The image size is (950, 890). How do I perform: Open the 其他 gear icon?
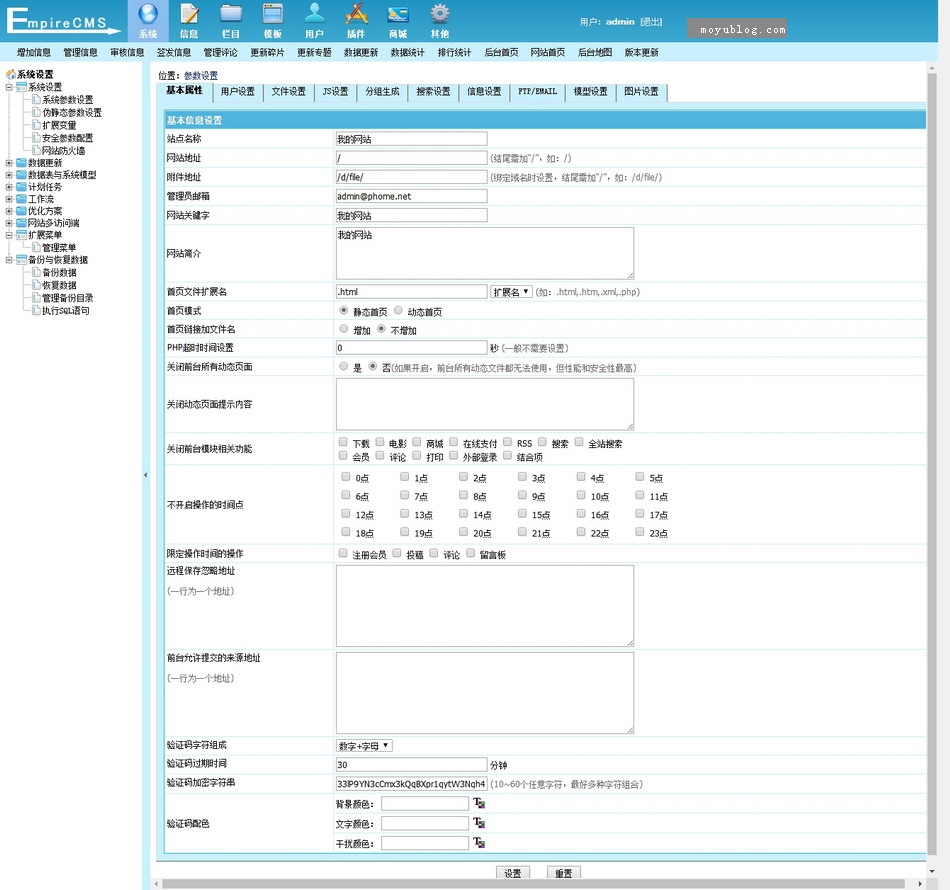440,14
